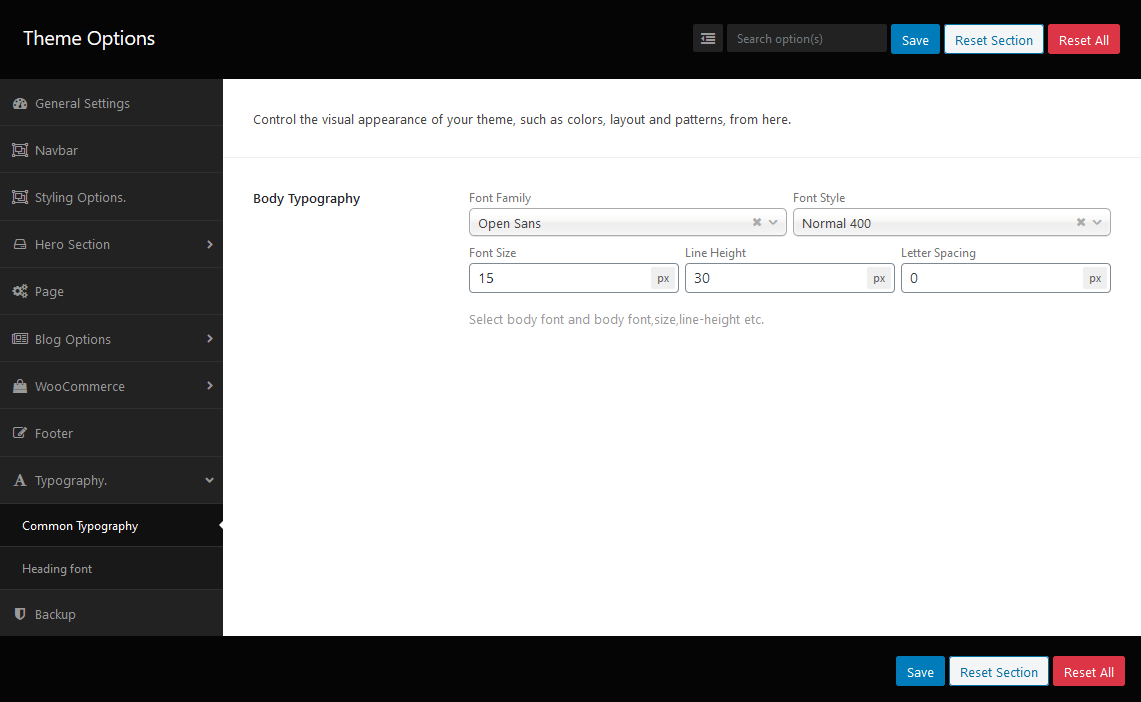Click the Page gears icon
The height and width of the screenshot is (702, 1141).
(x=19, y=292)
